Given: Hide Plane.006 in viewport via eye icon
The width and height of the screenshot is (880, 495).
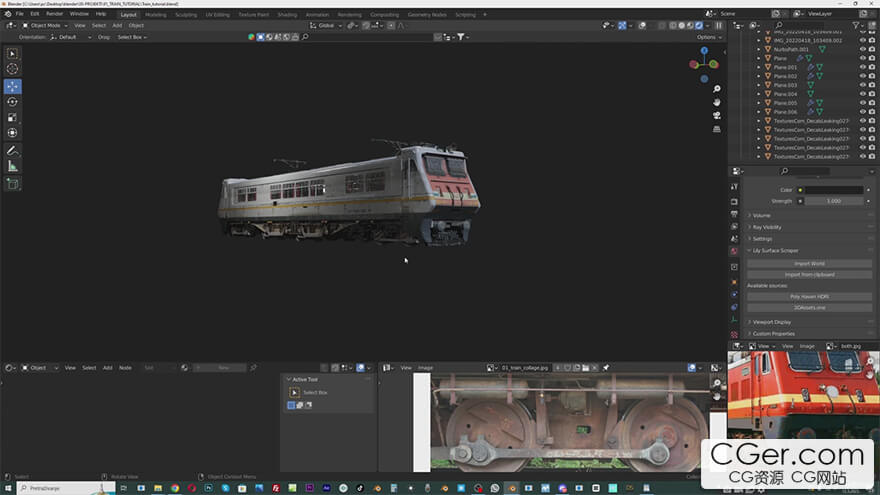Looking at the screenshot, I should [x=863, y=112].
